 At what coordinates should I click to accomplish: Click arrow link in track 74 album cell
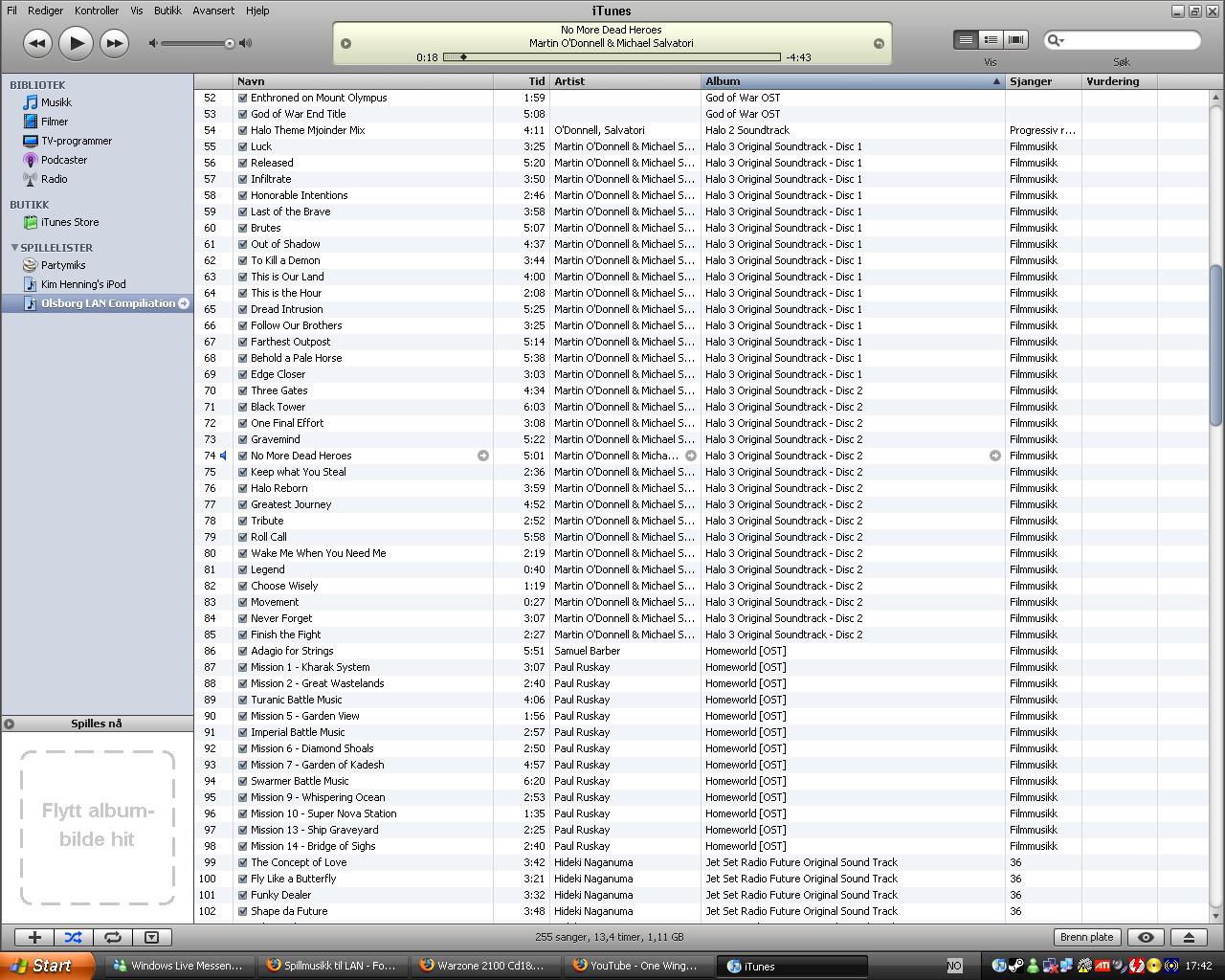(995, 456)
